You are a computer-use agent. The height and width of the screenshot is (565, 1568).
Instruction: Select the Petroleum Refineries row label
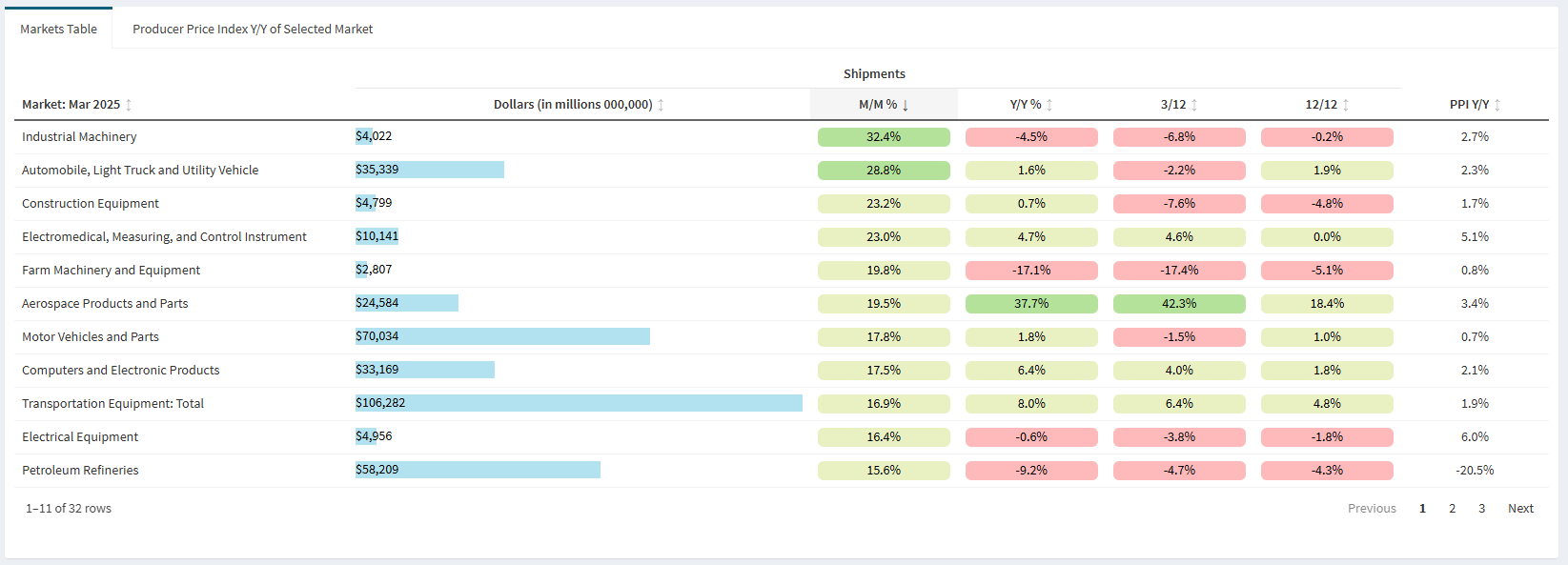click(x=80, y=471)
